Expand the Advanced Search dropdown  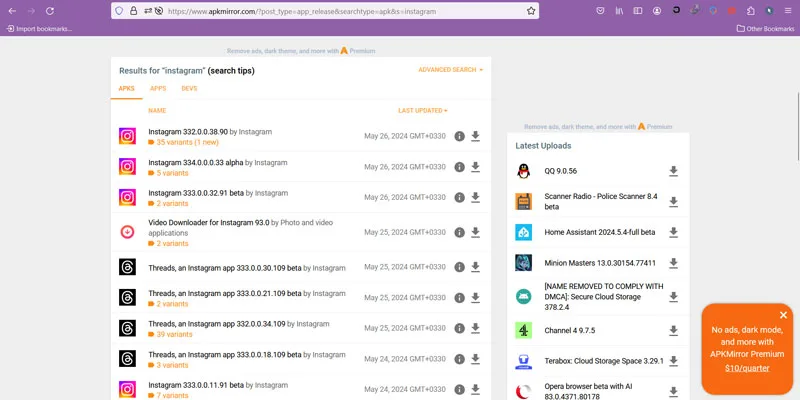pos(451,69)
